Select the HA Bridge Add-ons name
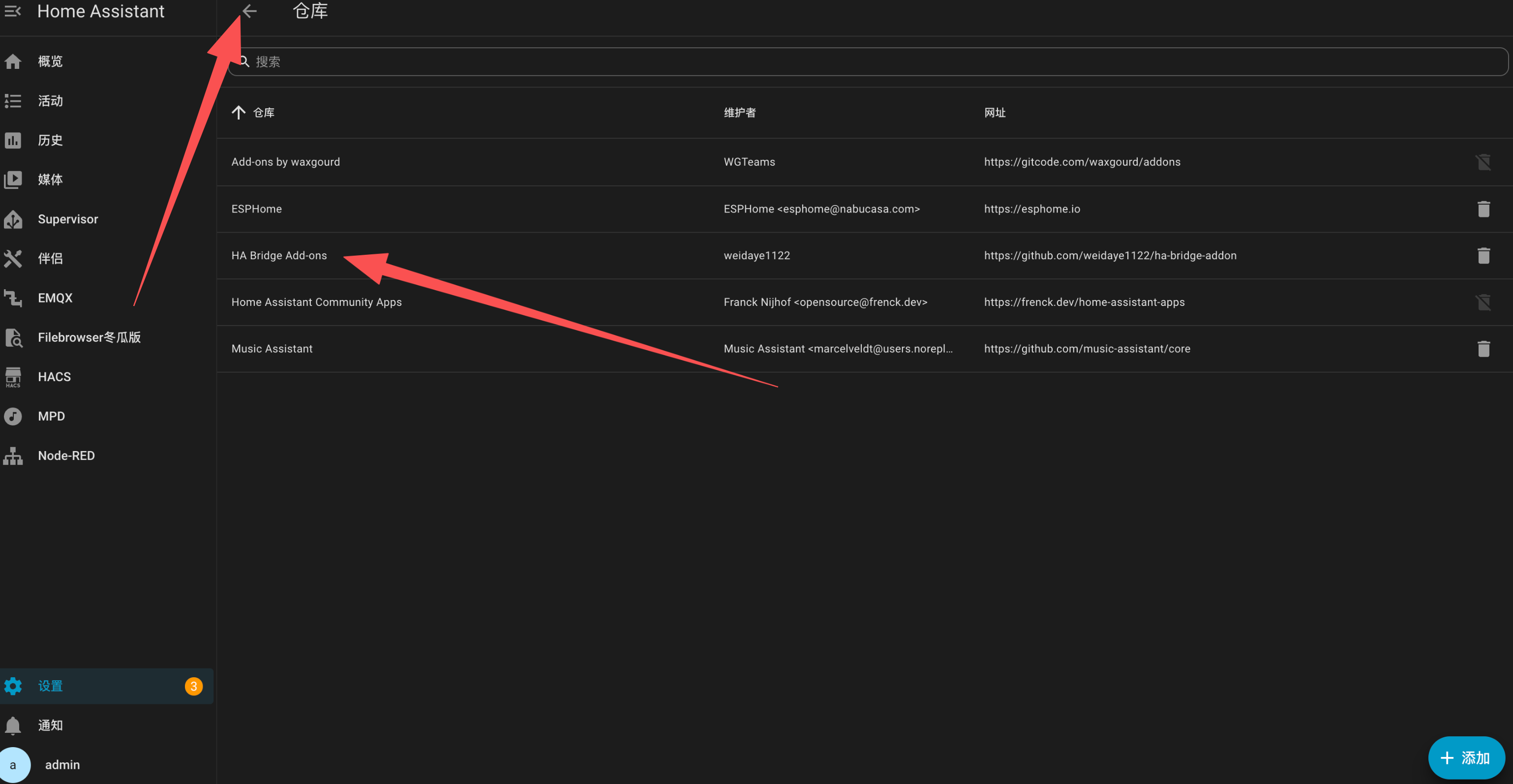Screen dimensions: 1513x784 click(279, 255)
